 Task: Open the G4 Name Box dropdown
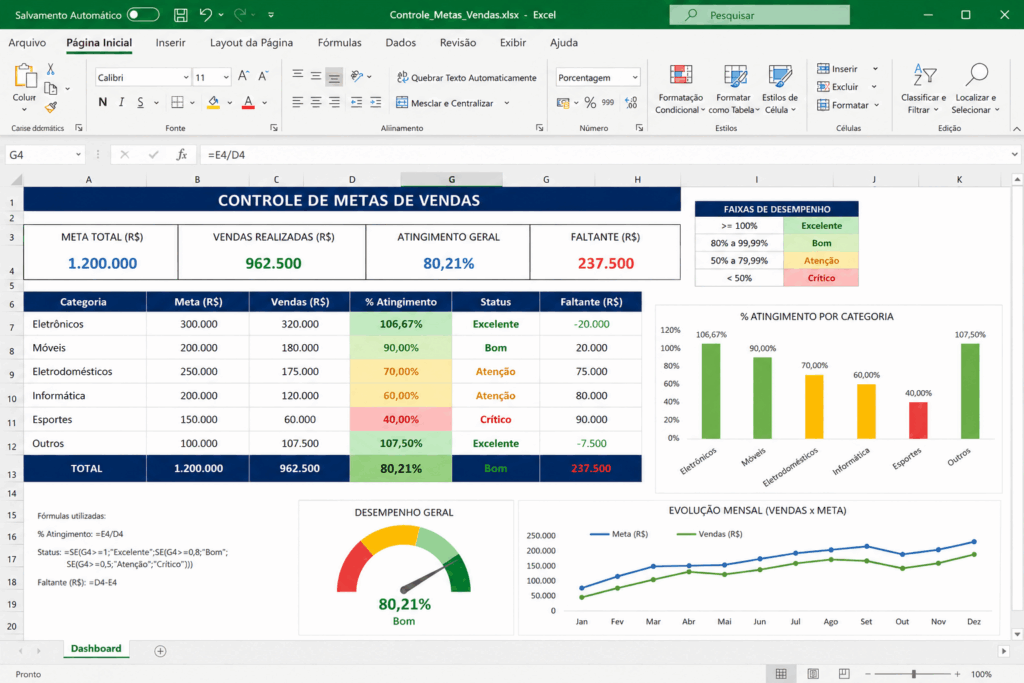tap(78, 155)
